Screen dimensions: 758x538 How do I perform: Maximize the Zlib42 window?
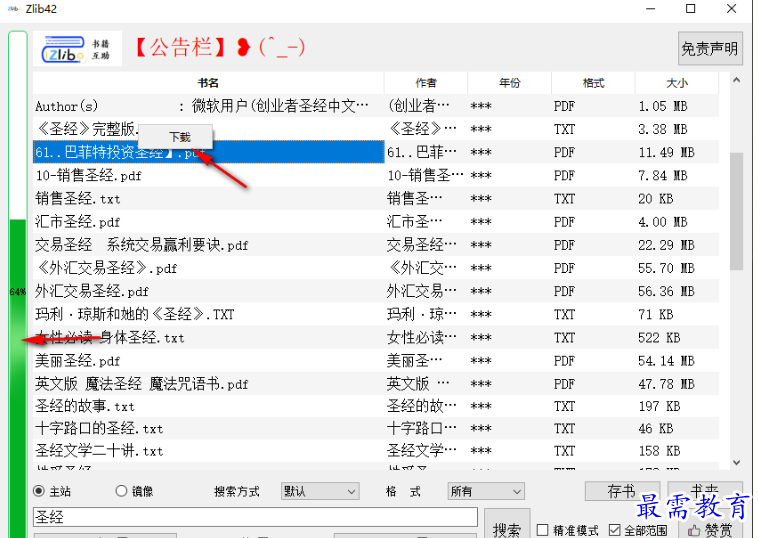(690, 9)
